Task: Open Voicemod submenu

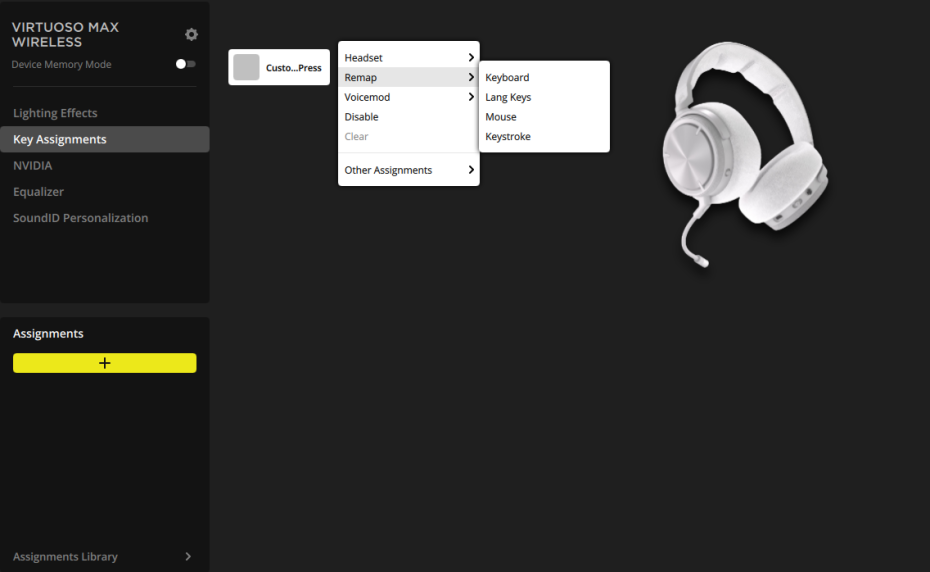Action: tap(409, 97)
